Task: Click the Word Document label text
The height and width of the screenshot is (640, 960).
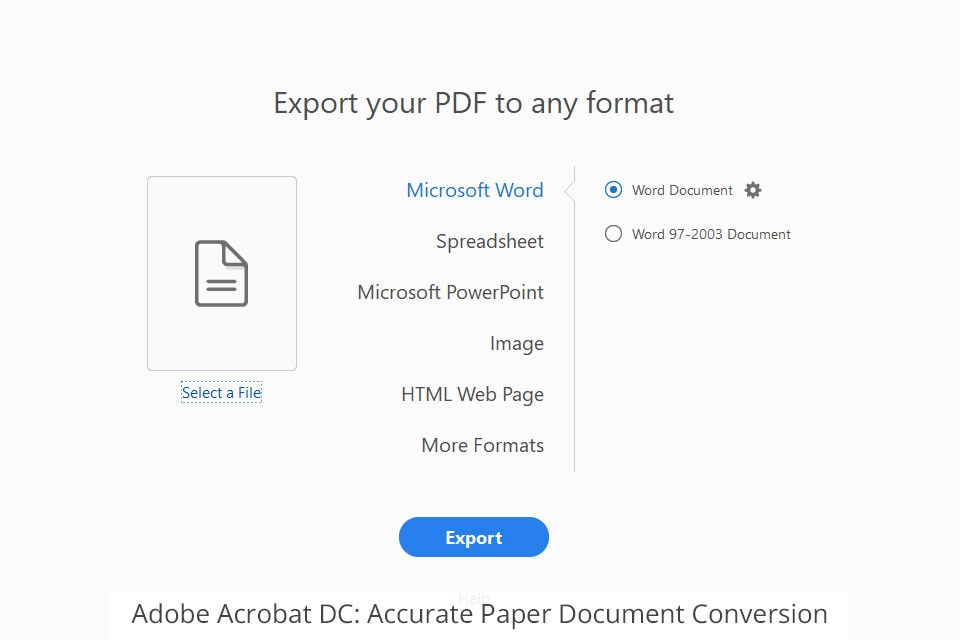Action: point(682,190)
